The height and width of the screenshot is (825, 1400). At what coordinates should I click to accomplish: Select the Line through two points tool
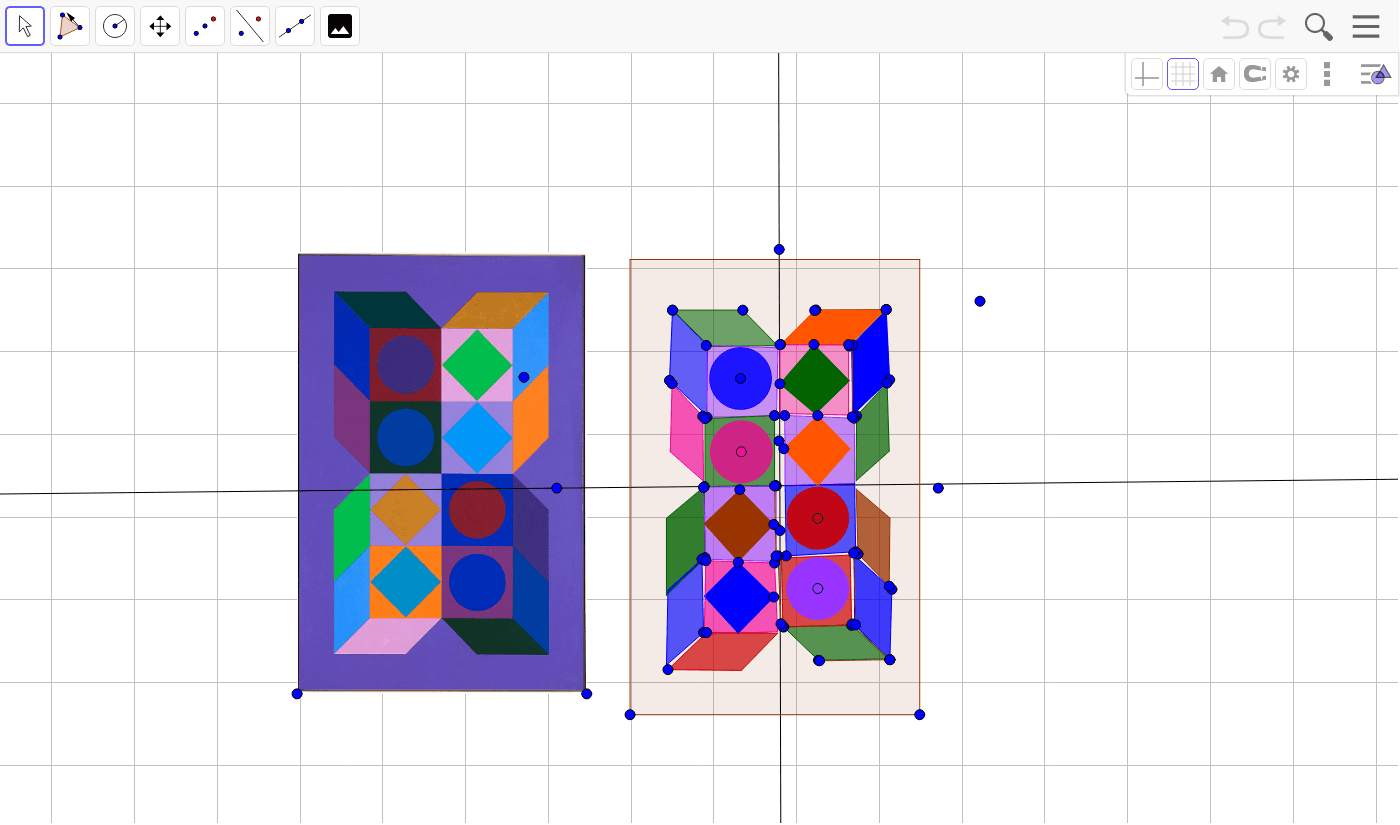[295, 26]
